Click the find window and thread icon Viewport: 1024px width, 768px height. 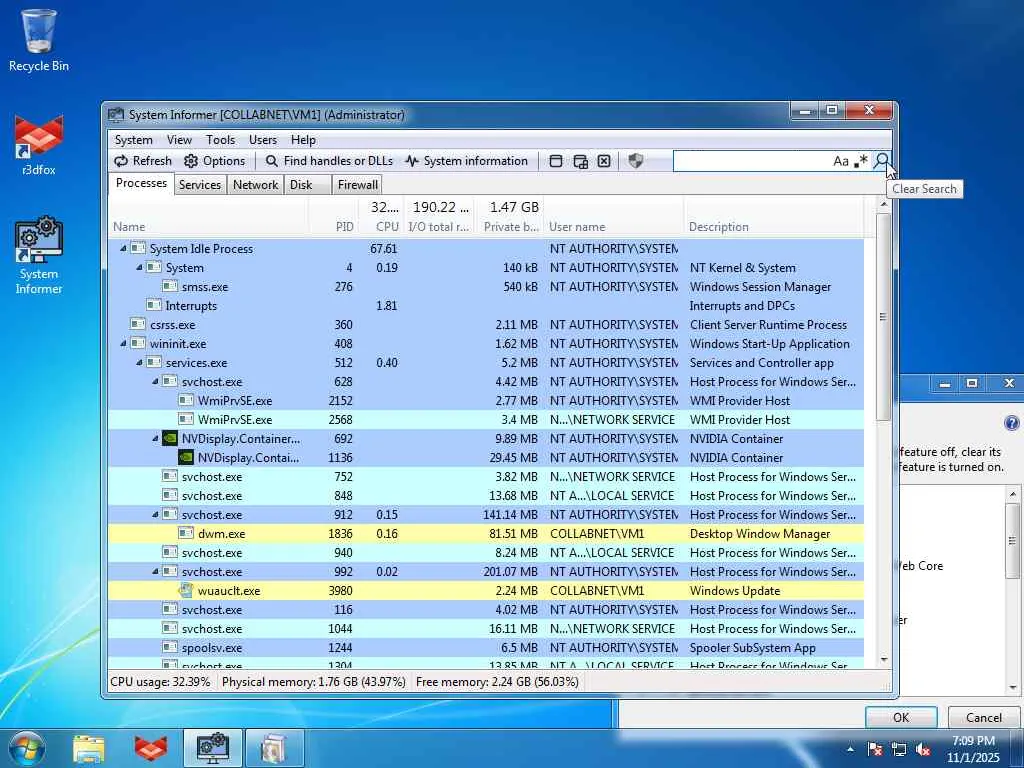click(580, 161)
